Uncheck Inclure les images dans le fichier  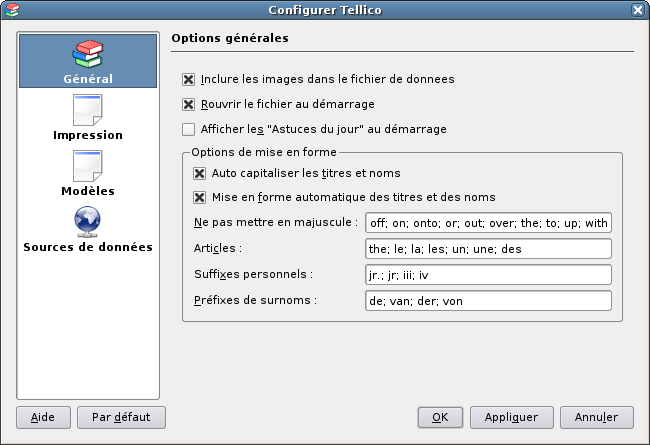(188, 79)
